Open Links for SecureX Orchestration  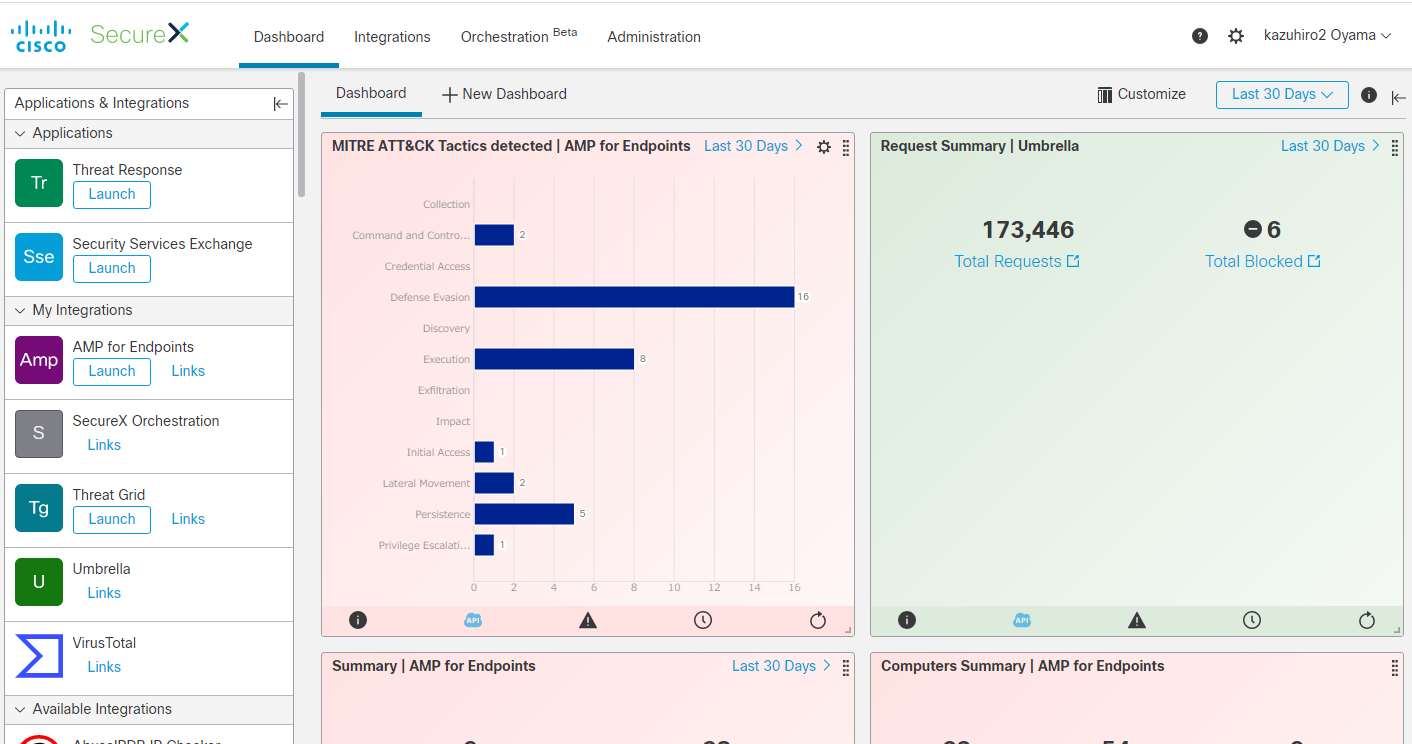[x=104, y=445]
